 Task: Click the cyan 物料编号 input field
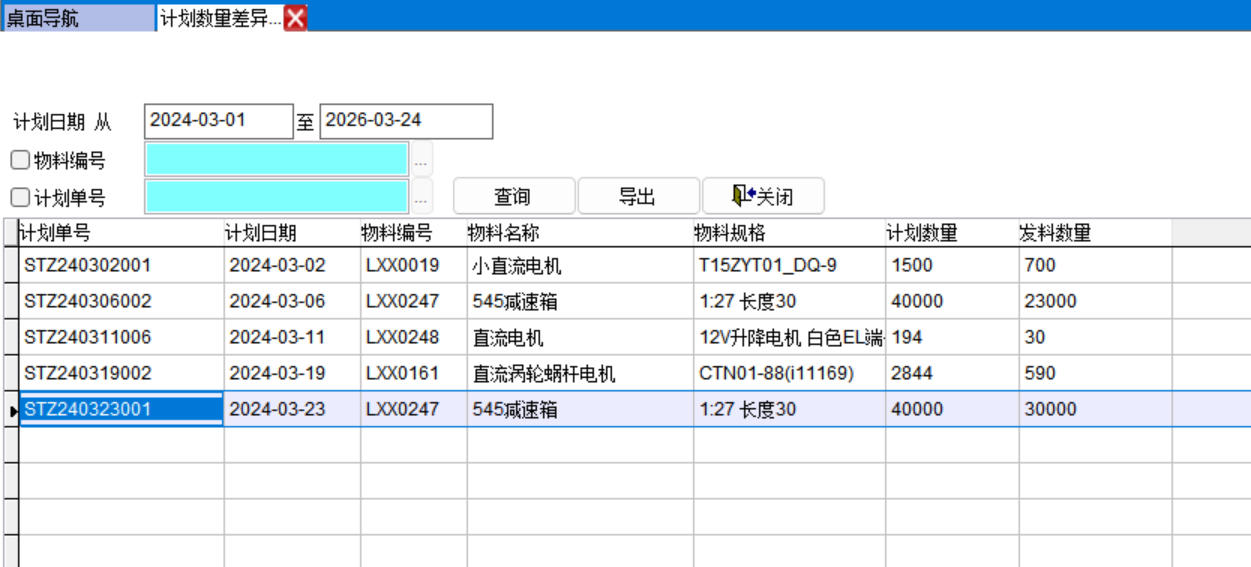(276, 160)
